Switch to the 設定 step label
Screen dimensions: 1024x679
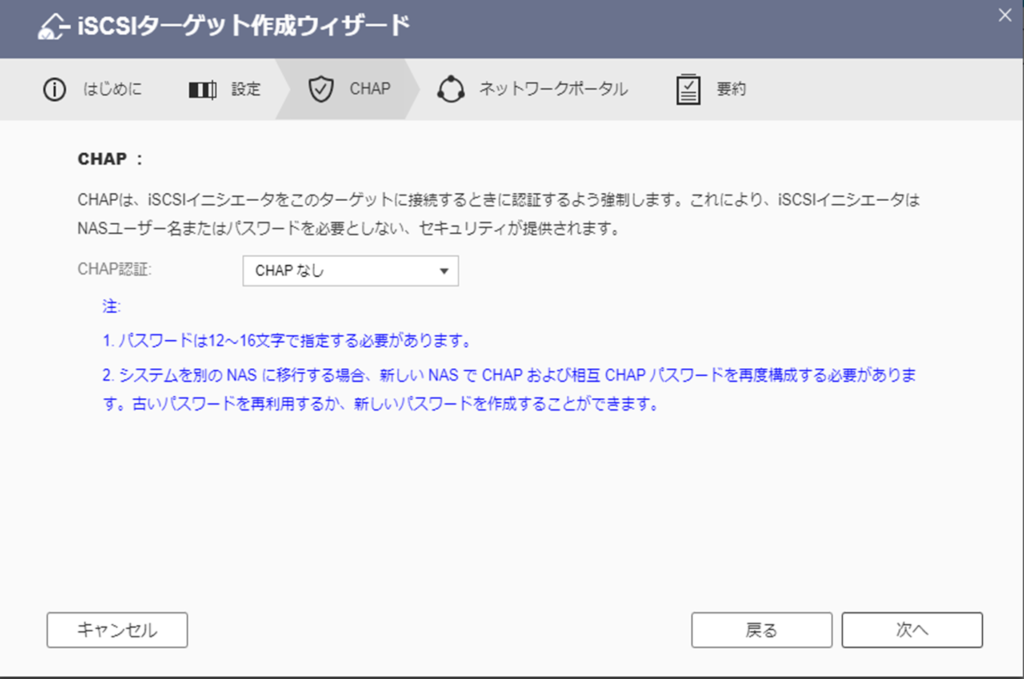click(246, 89)
